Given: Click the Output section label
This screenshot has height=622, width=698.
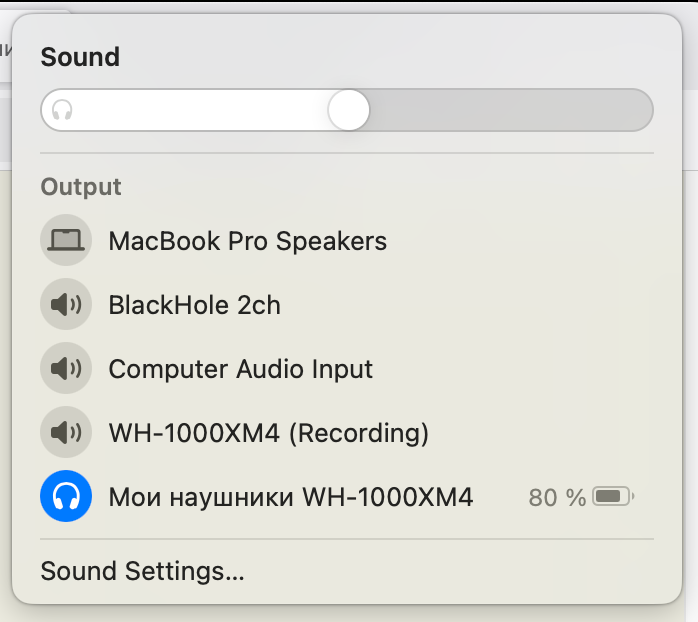Looking at the screenshot, I should (x=81, y=187).
